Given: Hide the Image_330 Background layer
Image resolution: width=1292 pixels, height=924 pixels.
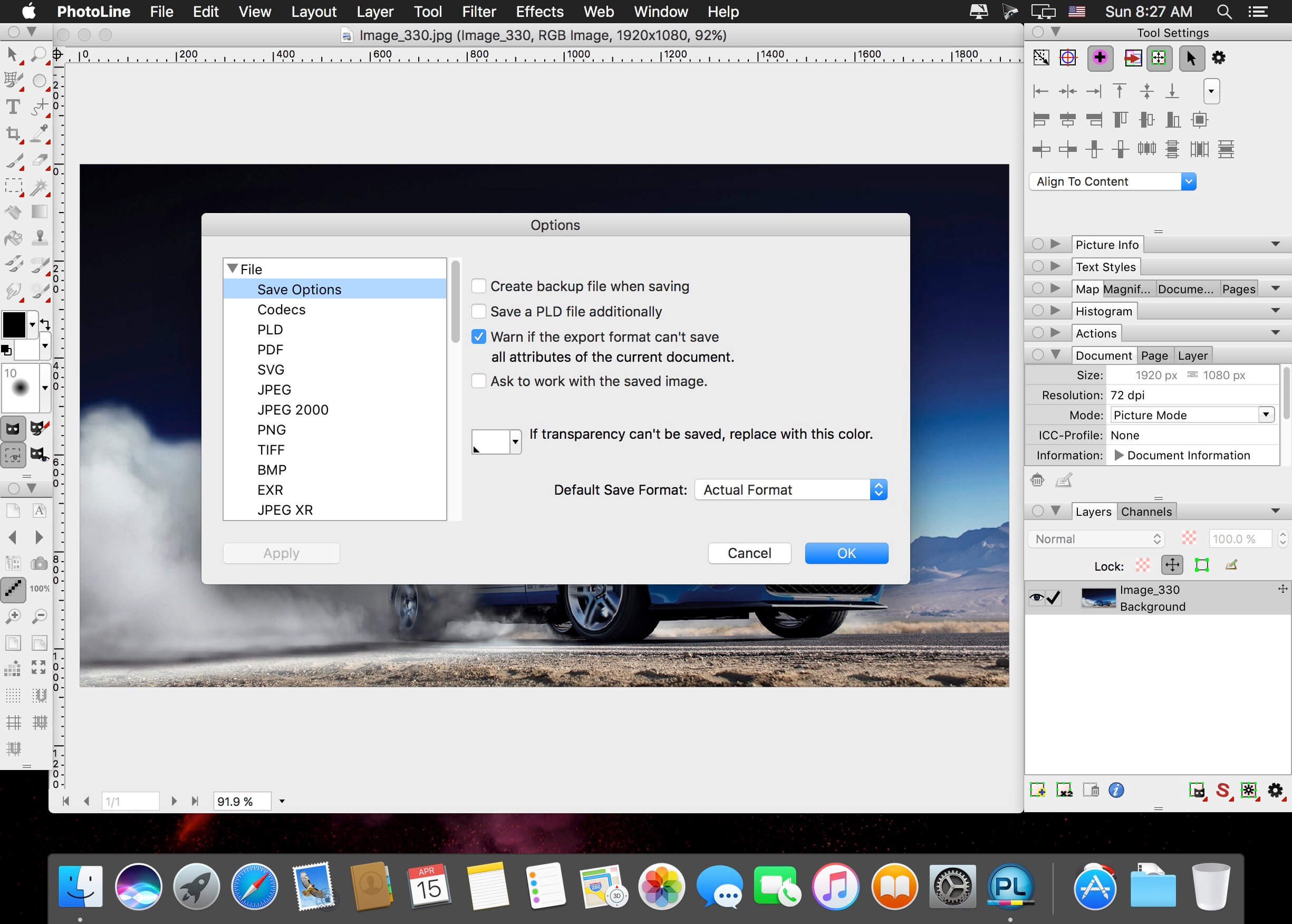Looking at the screenshot, I should tap(1037, 598).
